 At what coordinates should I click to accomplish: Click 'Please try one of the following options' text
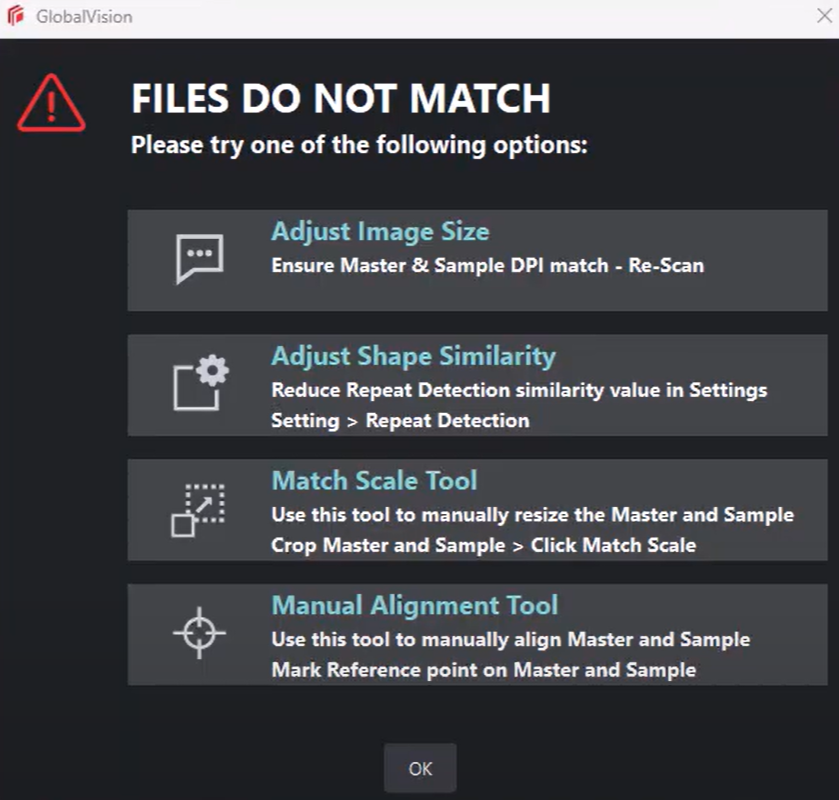(359, 145)
